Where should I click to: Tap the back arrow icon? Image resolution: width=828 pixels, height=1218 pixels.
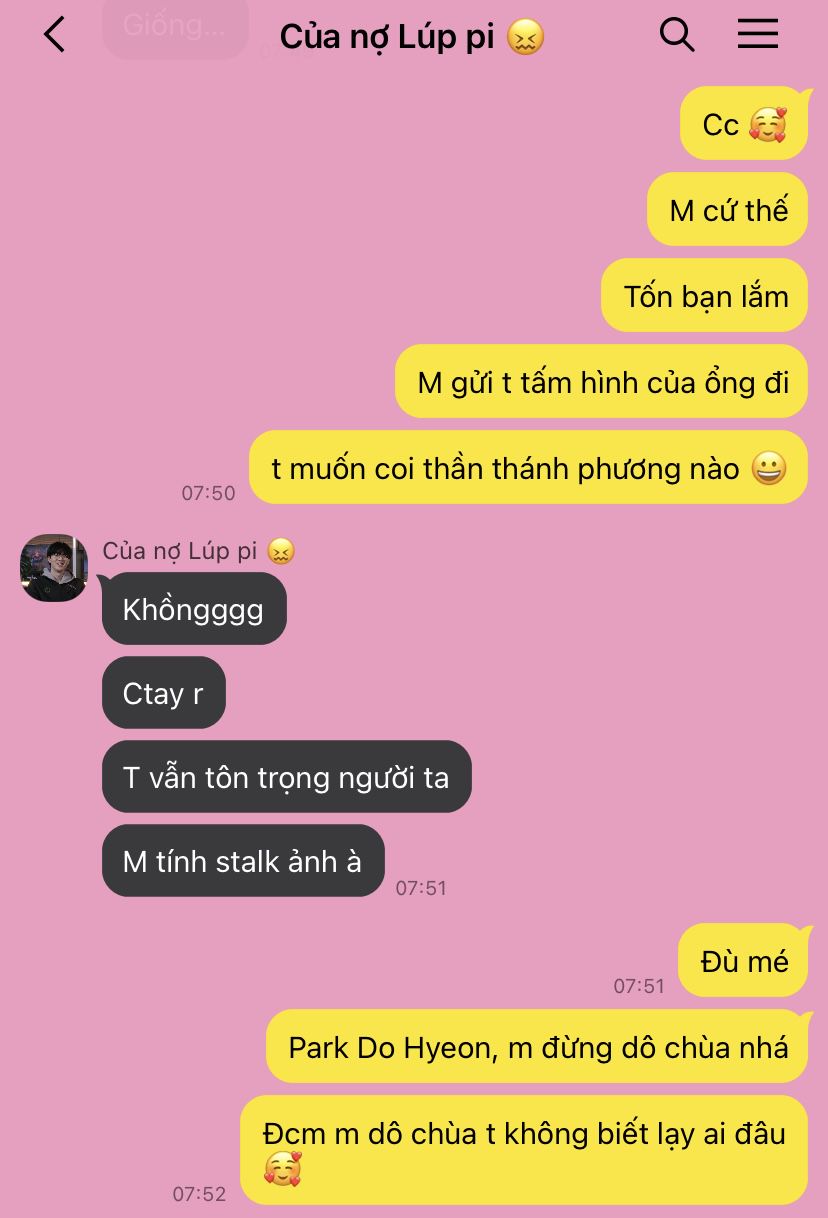coord(55,35)
